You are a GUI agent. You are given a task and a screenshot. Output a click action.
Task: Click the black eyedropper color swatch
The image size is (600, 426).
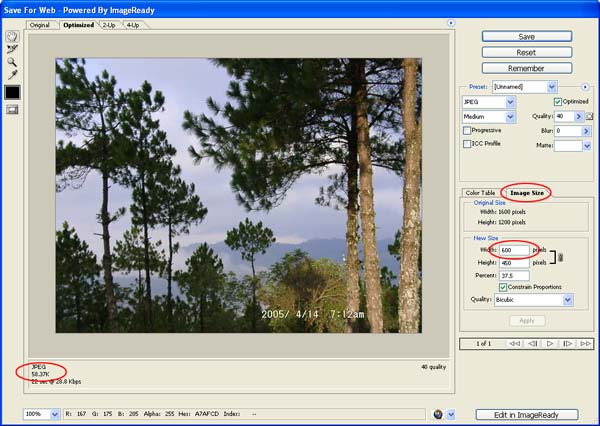point(12,92)
